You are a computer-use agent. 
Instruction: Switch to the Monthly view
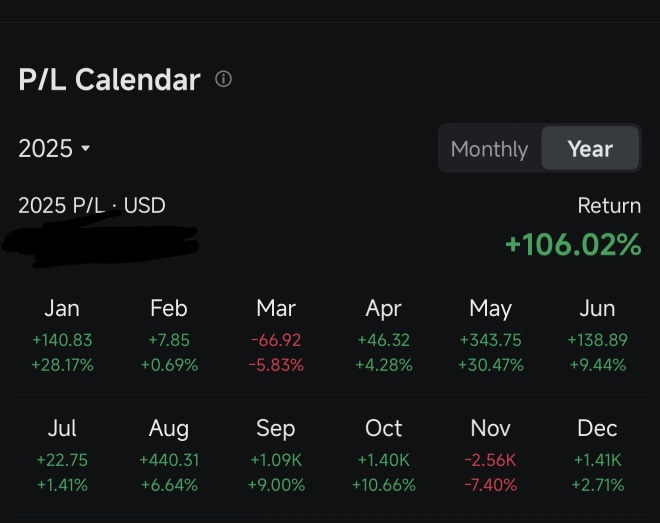(x=489, y=149)
